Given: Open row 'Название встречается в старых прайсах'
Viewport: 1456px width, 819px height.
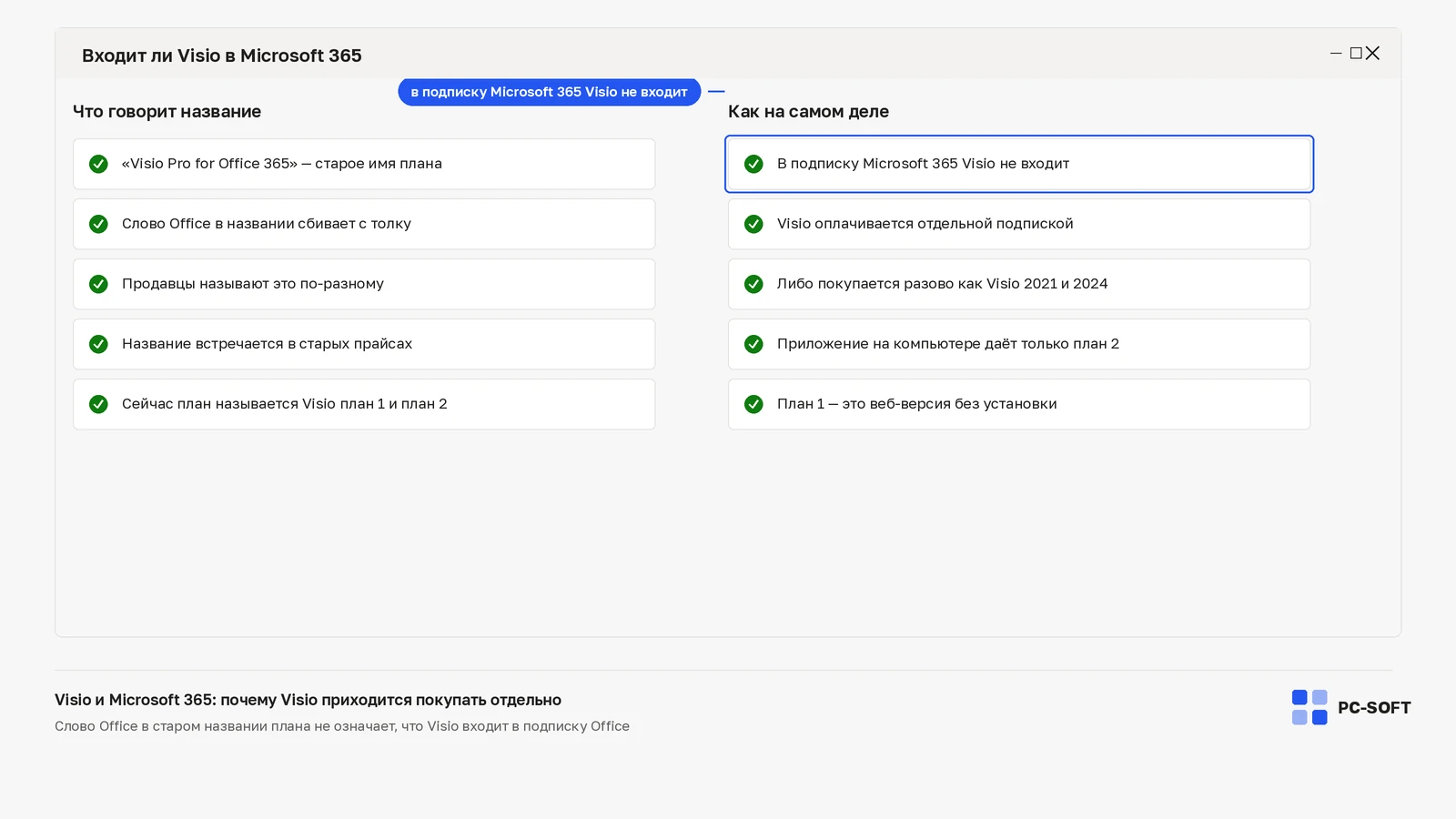Looking at the screenshot, I should tap(364, 344).
